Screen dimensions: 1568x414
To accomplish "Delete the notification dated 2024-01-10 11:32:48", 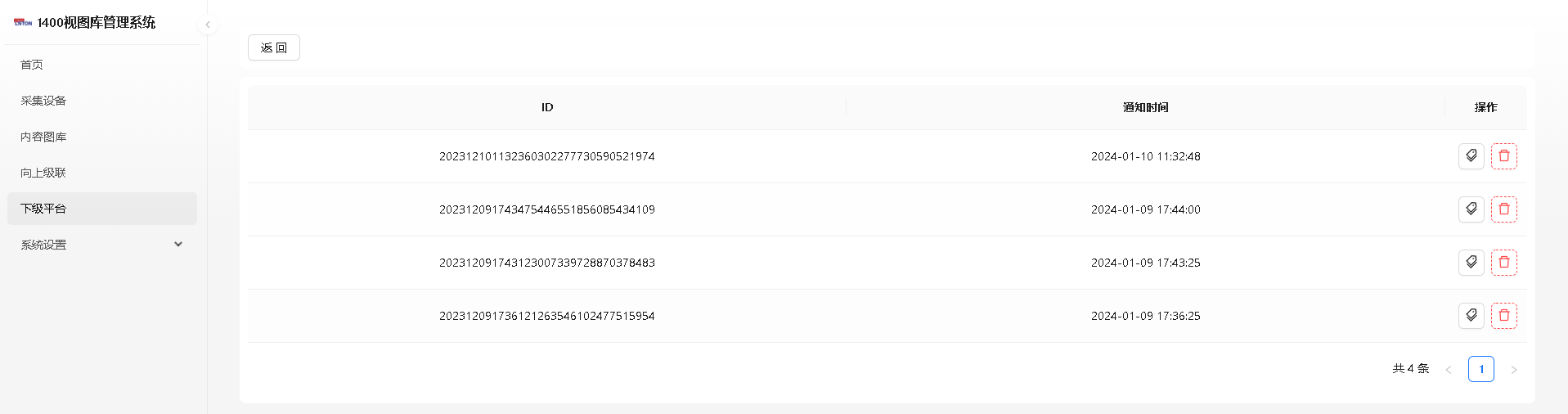I will 1503,156.
